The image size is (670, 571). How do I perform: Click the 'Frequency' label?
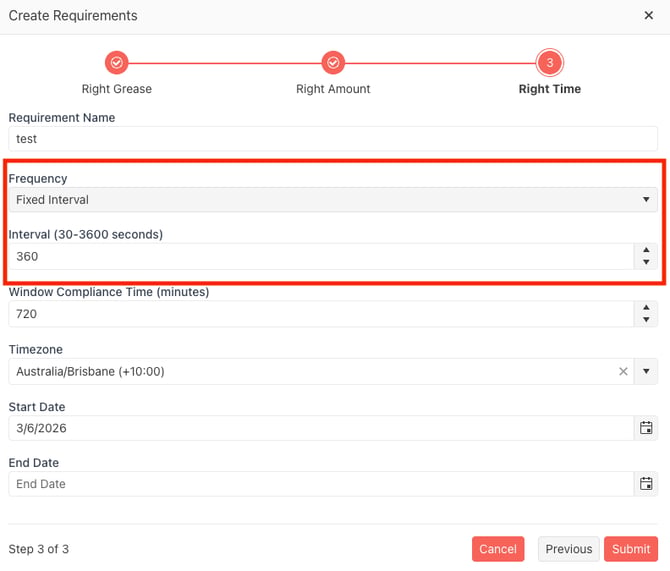pyautogui.click(x=38, y=178)
